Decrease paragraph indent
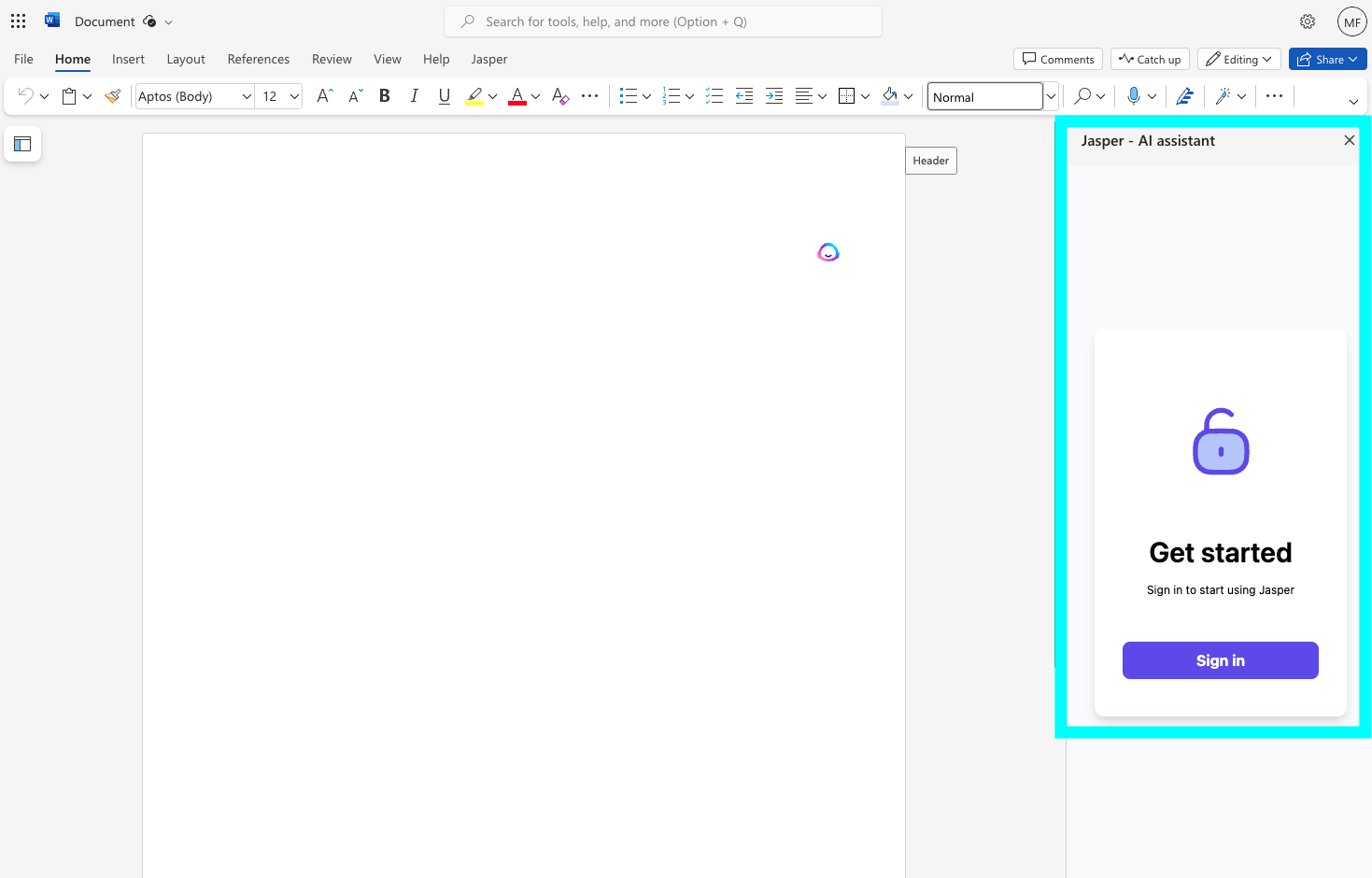 tap(744, 95)
